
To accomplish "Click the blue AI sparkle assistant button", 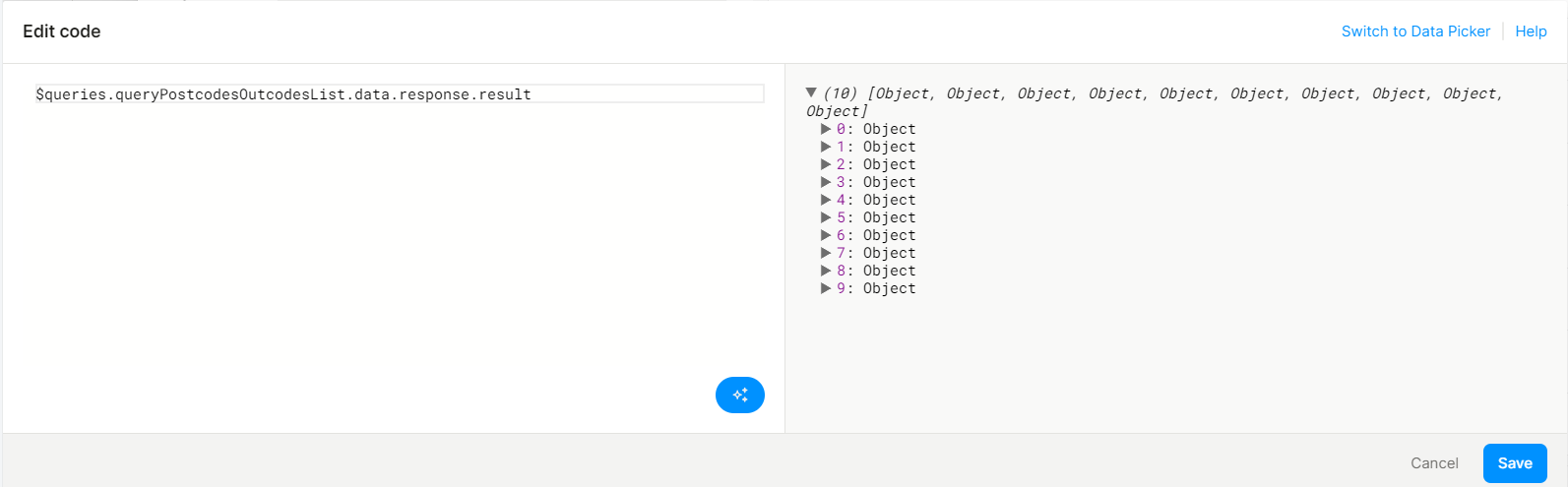I will (739, 395).
